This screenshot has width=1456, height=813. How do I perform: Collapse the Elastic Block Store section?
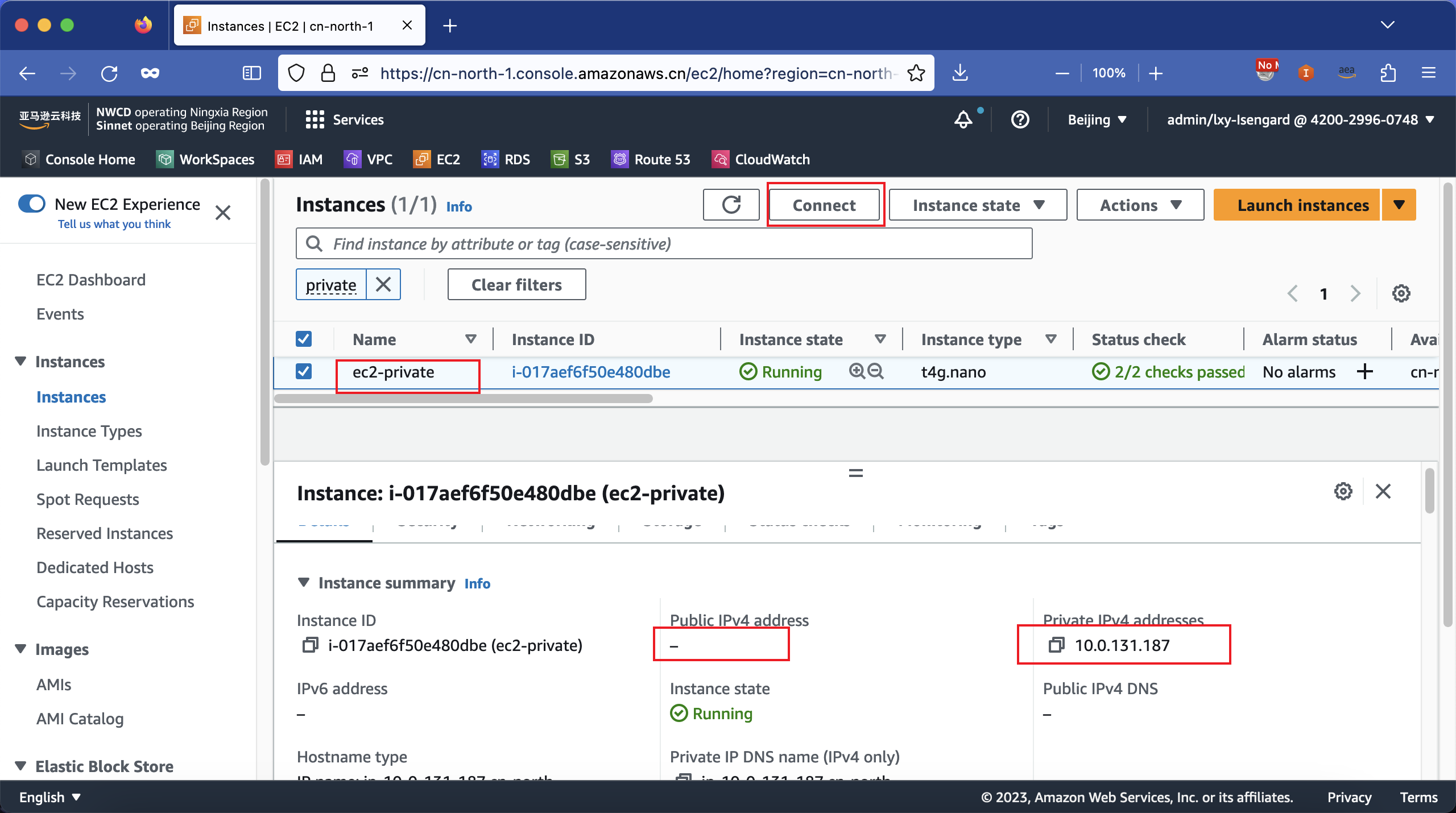tap(20, 766)
